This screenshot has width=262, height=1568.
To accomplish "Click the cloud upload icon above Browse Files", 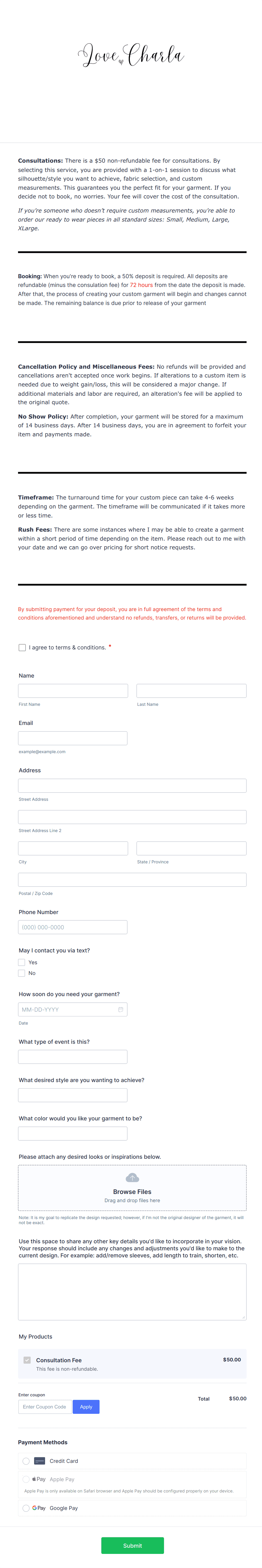I will pos(132,1178).
